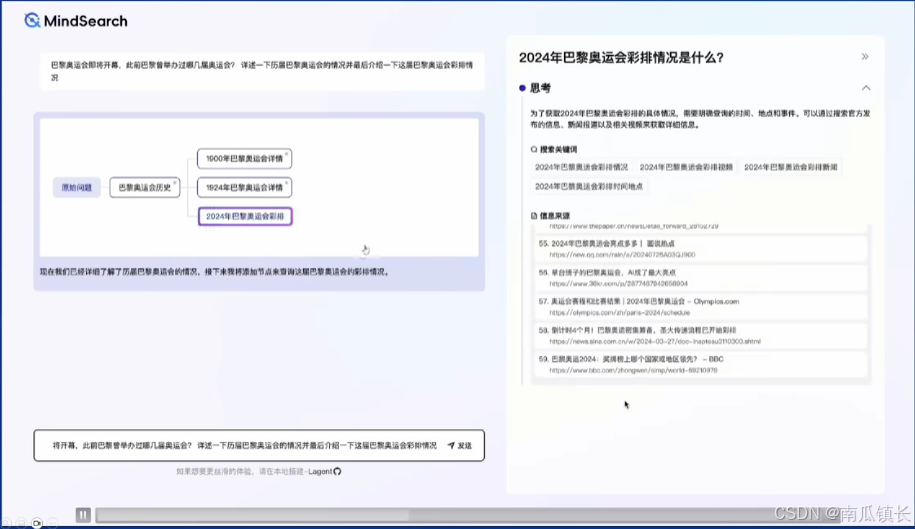
Task: Click the 思考 section heading
Action: tap(540, 88)
